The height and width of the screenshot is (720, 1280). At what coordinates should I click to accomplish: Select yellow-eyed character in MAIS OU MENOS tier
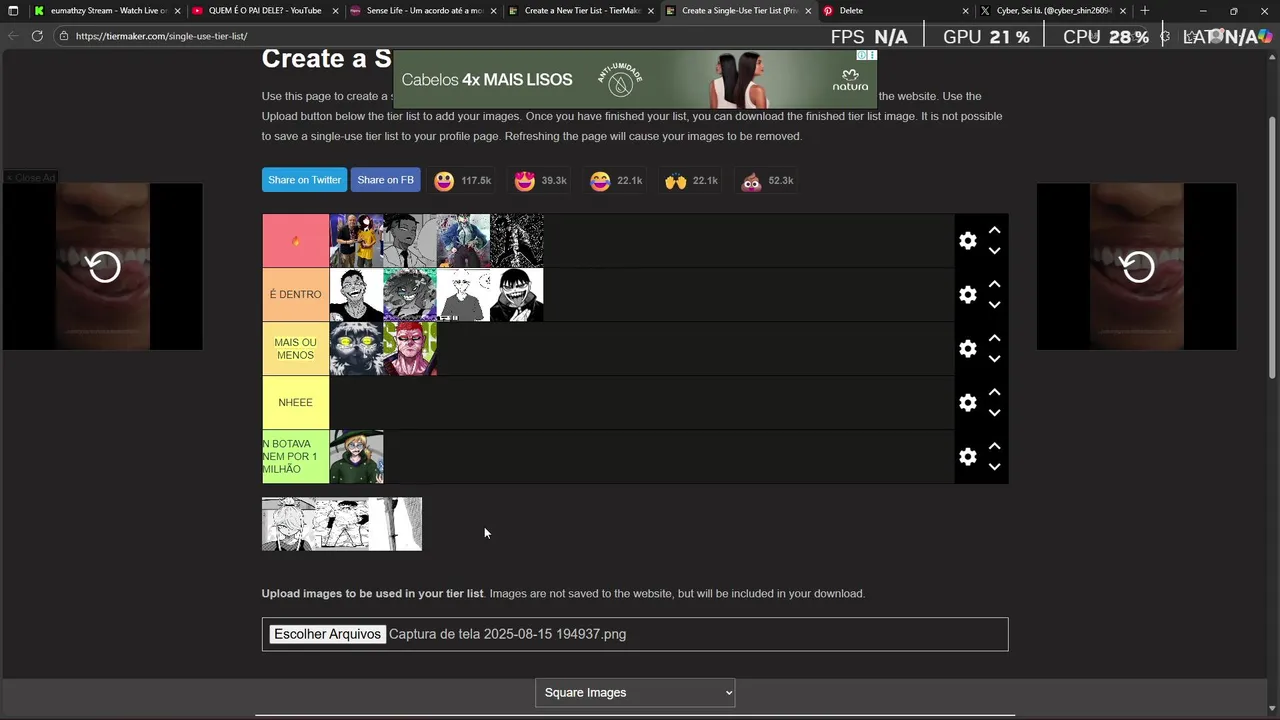pyautogui.click(x=356, y=349)
